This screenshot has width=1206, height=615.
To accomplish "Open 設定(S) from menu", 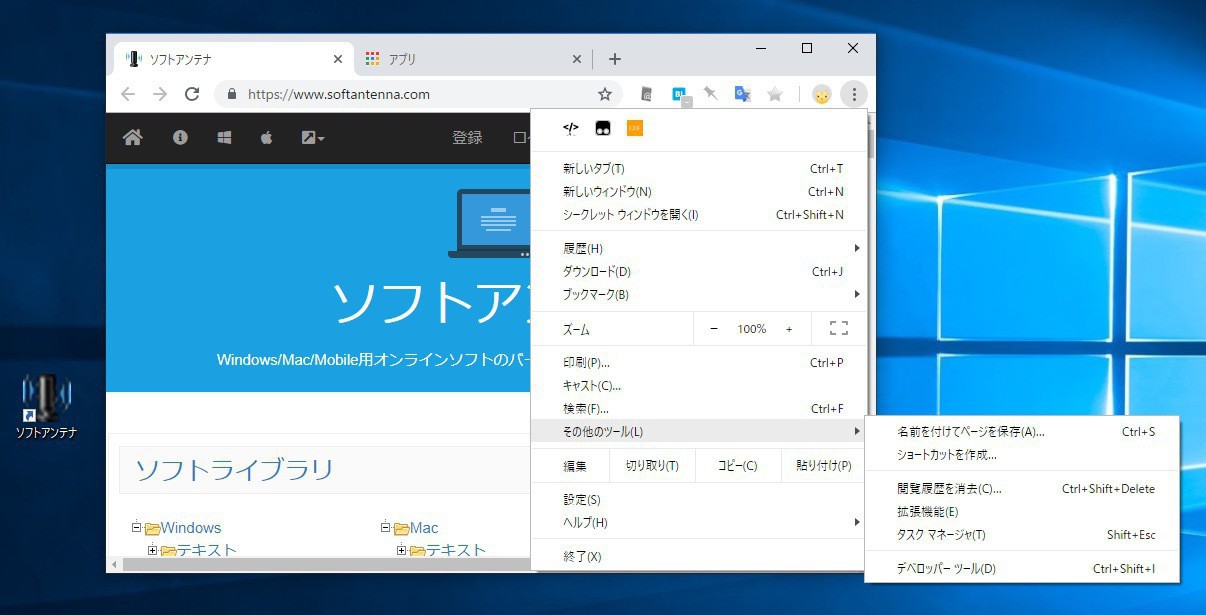I will point(698,499).
